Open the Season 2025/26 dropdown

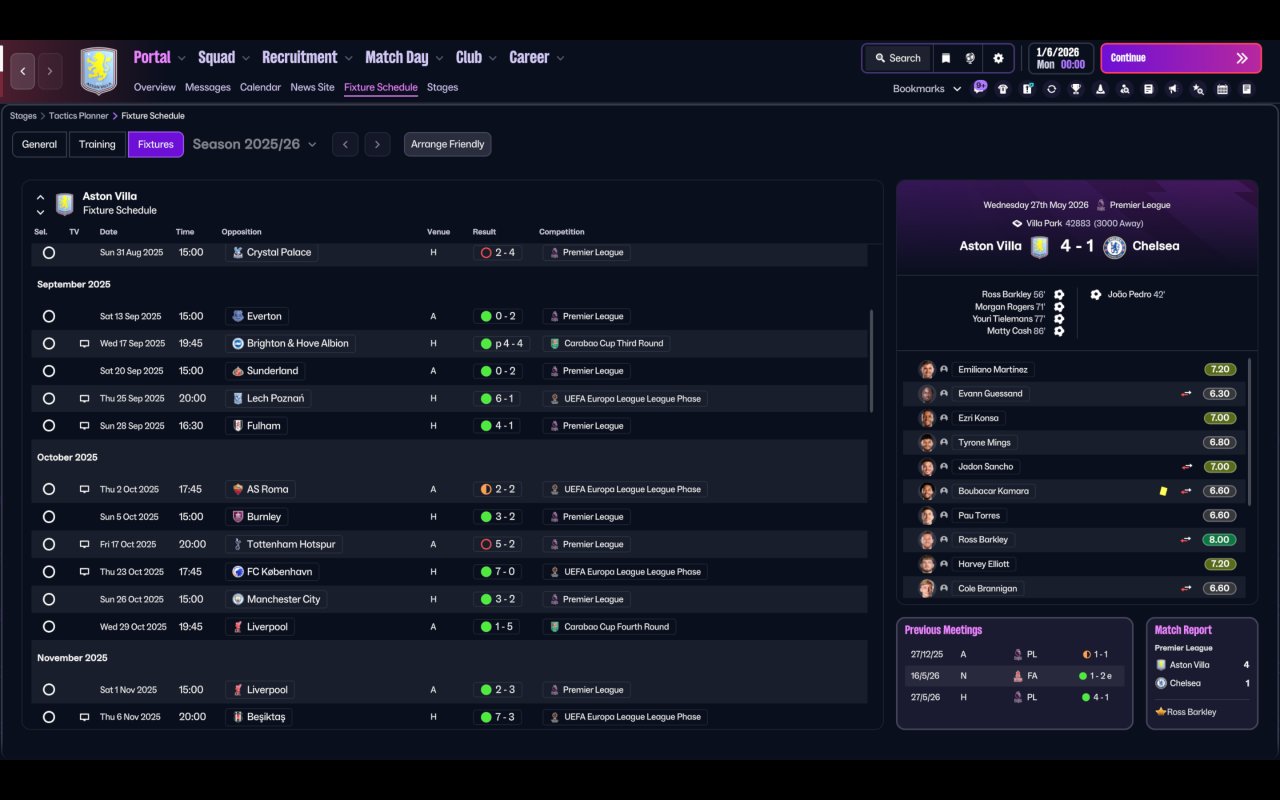pos(254,144)
